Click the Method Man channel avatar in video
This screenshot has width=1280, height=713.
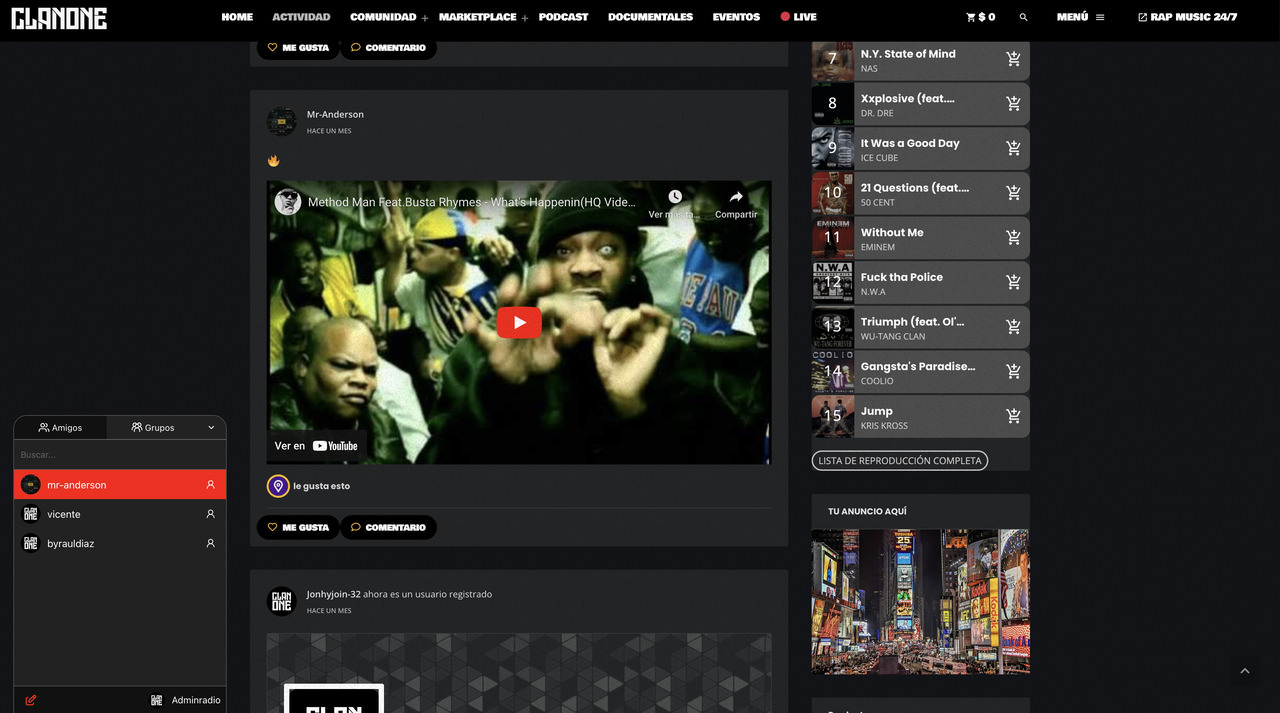[288, 202]
